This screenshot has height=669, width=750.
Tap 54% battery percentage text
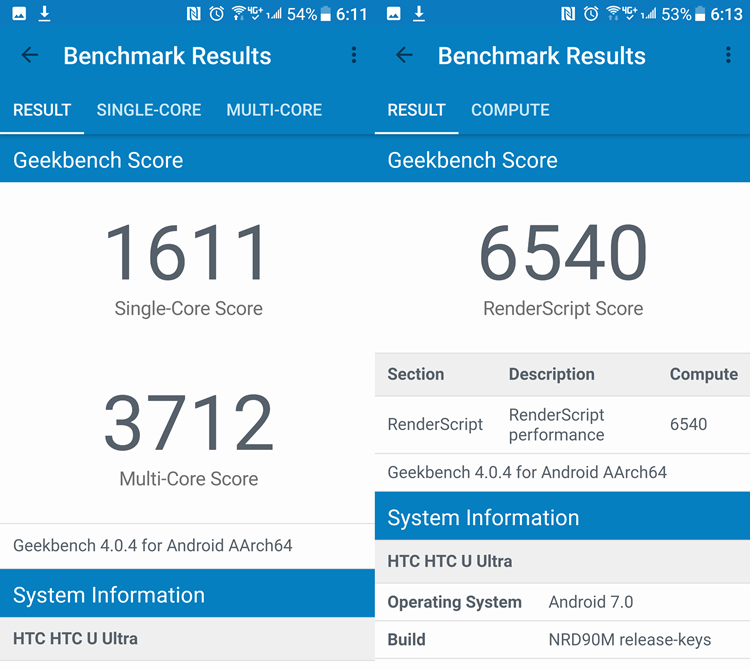tap(302, 14)
